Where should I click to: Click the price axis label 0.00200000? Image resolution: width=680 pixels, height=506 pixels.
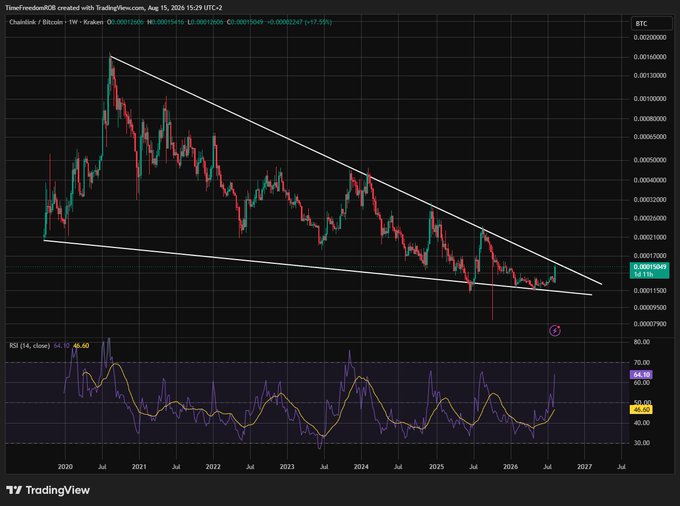click(x=650, y=37)
